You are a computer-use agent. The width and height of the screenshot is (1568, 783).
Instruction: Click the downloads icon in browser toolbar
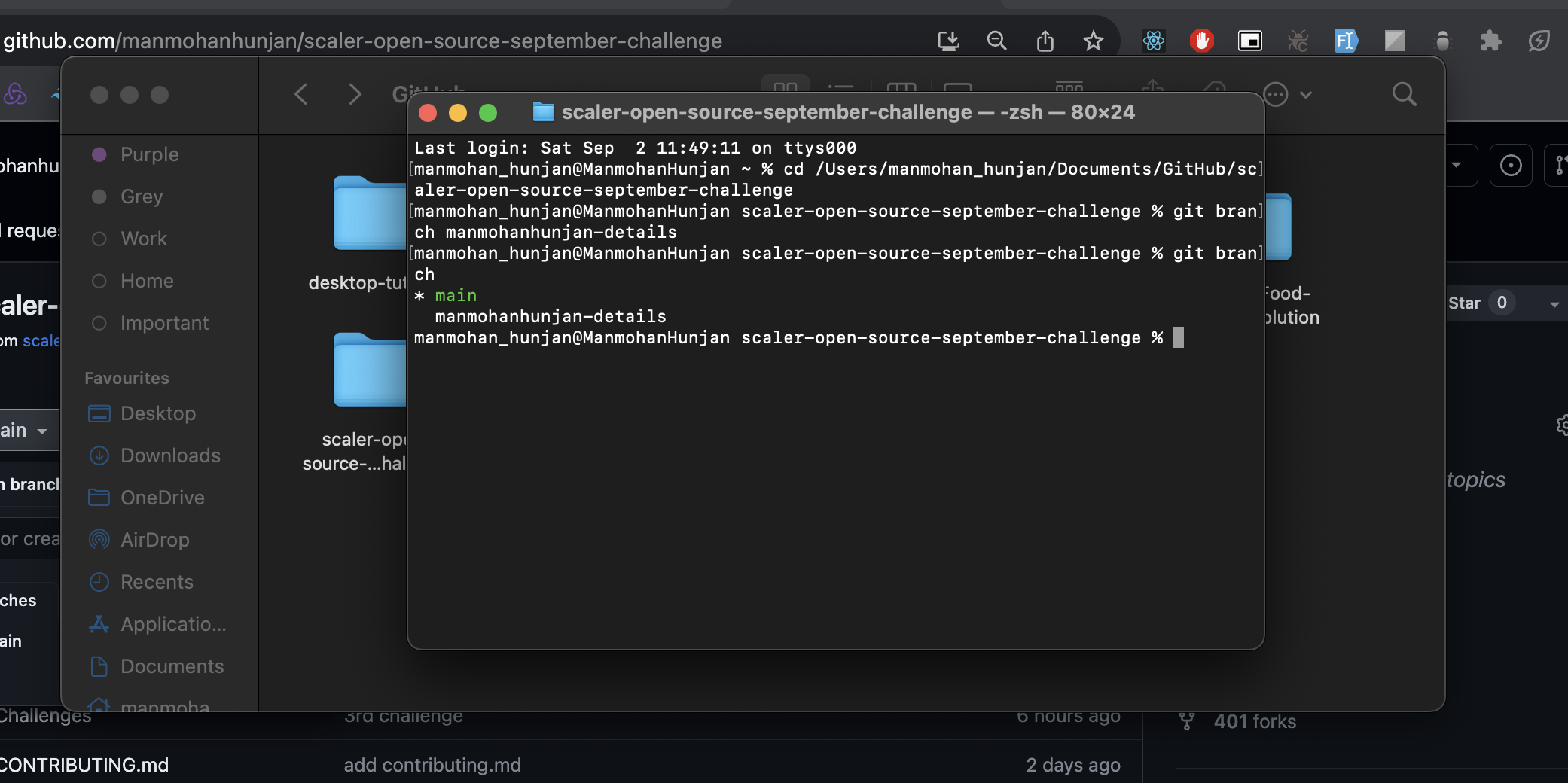tap(948, 41)
